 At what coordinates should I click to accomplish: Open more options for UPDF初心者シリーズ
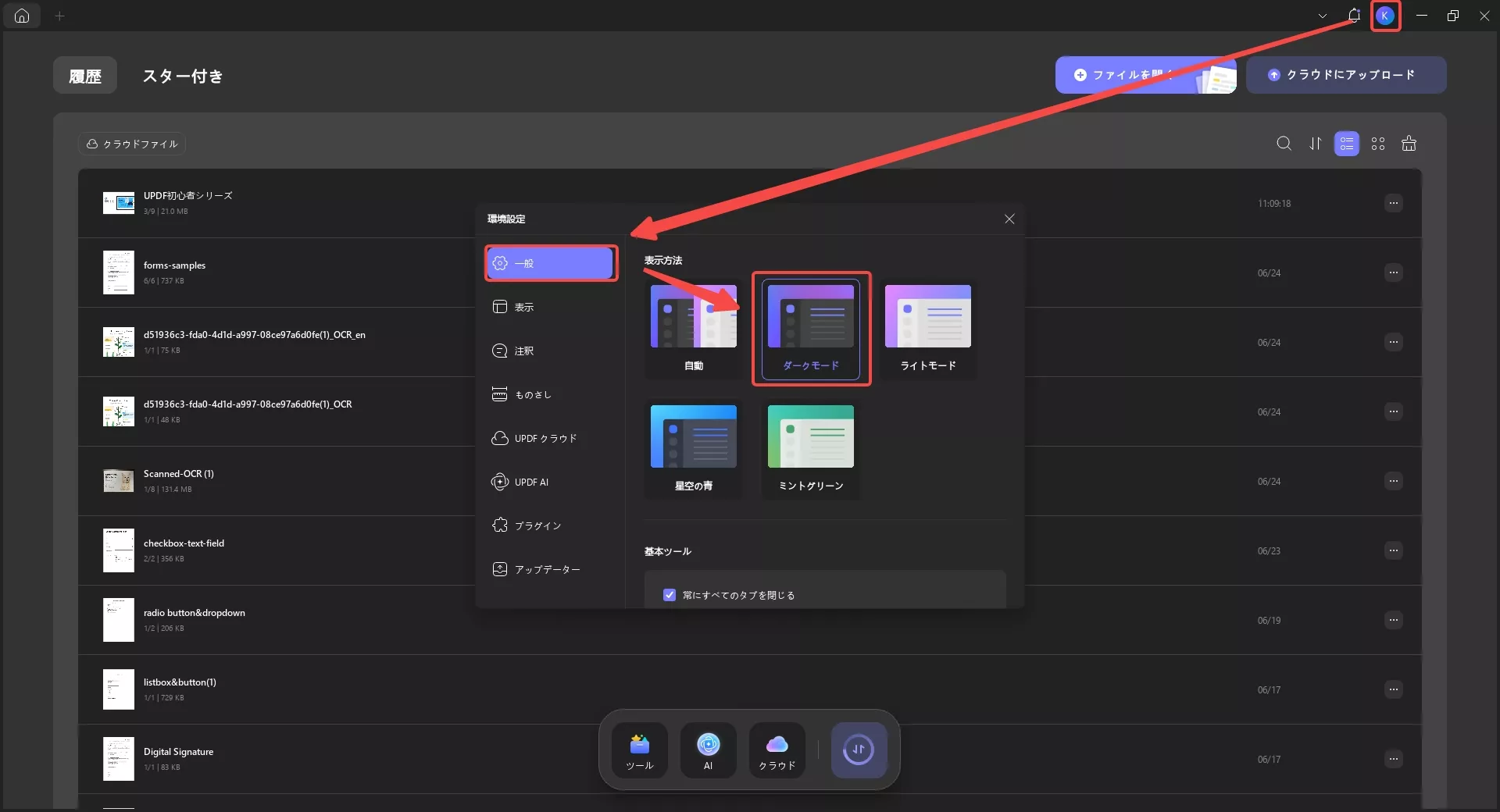pyautogui.click(x=1394, y=203)
